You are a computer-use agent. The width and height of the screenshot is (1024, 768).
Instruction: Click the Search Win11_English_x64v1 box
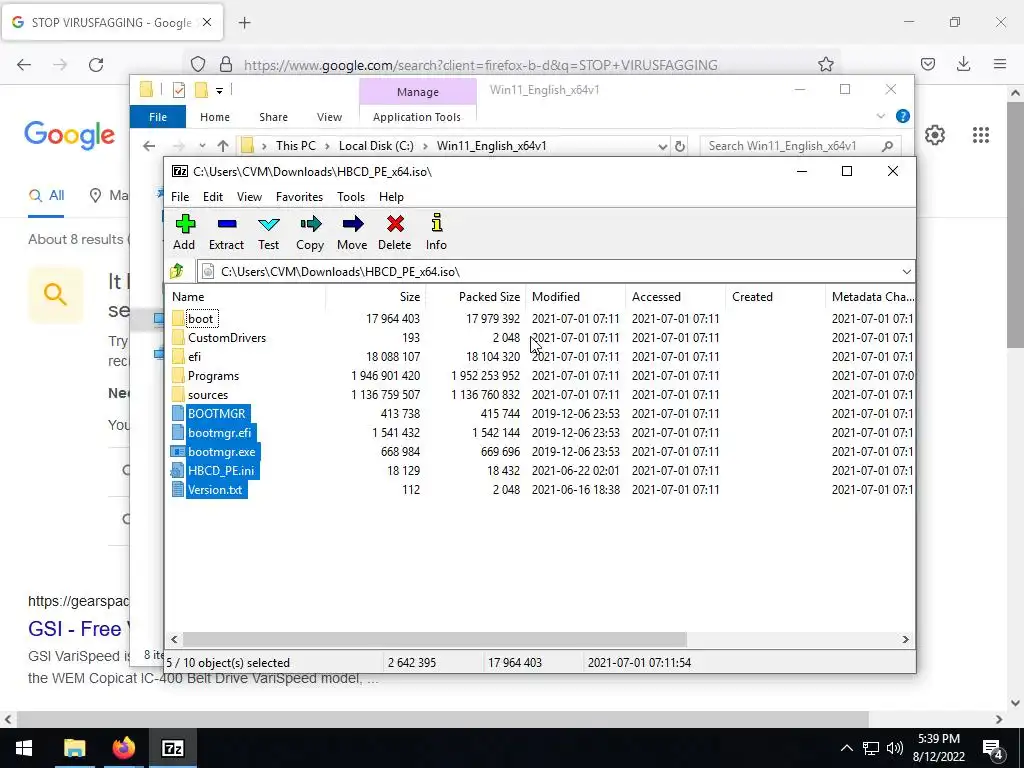click(x=800, y=146)
